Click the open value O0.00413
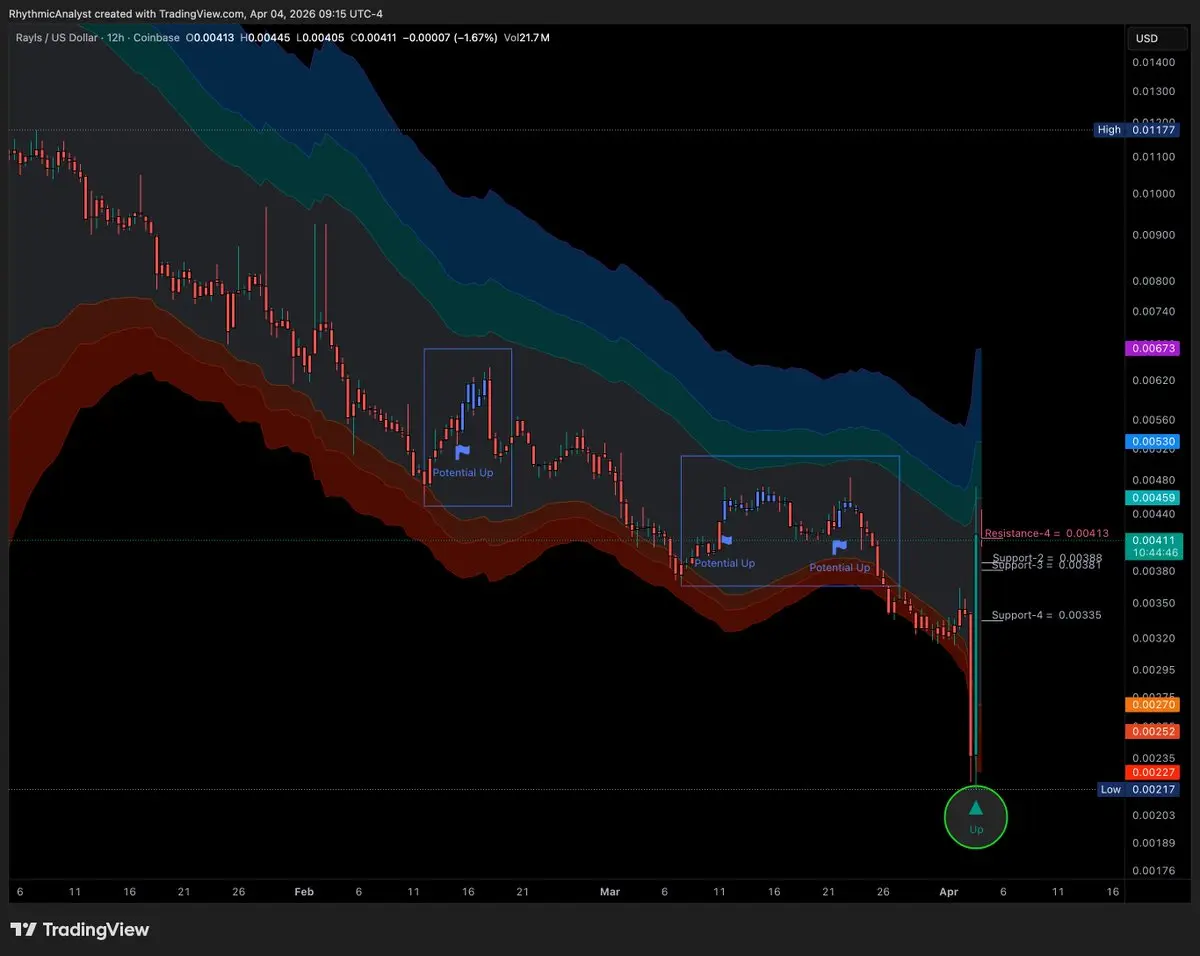Viewport: 1200px width, 956px height. click(211, 38)
